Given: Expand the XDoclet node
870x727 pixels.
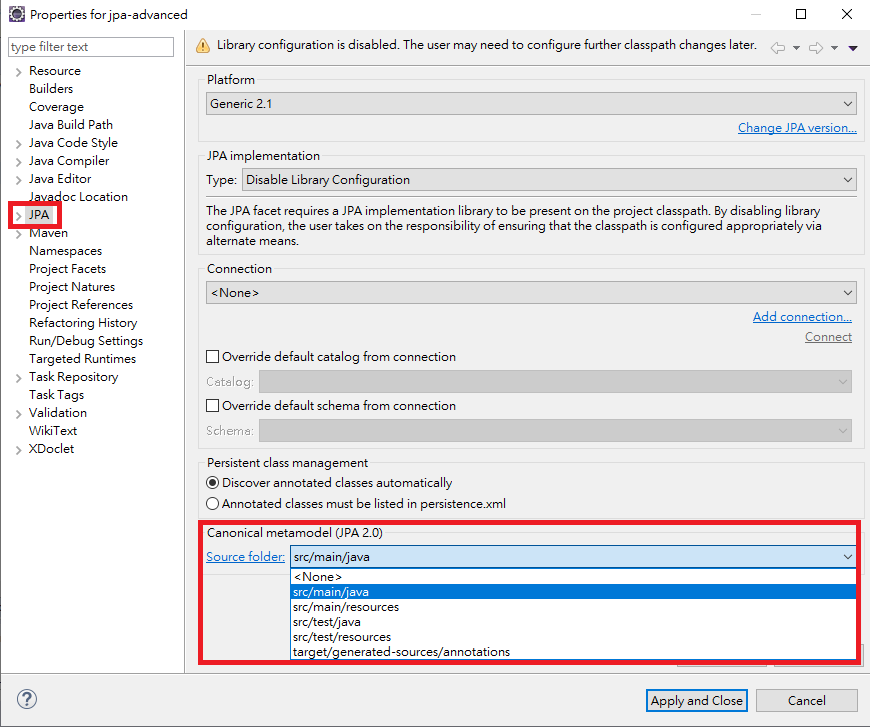Looking at the screenshot, I should tap(18, 450).
